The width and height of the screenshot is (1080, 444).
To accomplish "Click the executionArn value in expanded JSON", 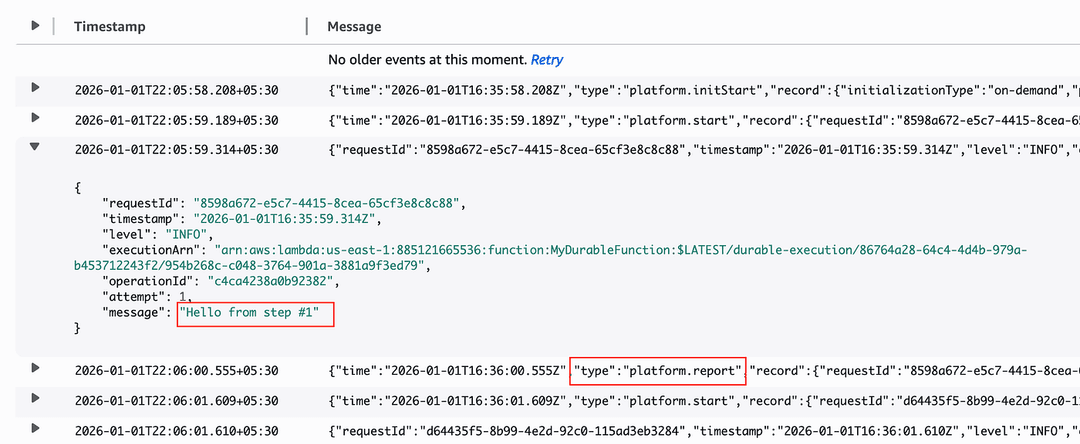I will (x=551, y=258).
